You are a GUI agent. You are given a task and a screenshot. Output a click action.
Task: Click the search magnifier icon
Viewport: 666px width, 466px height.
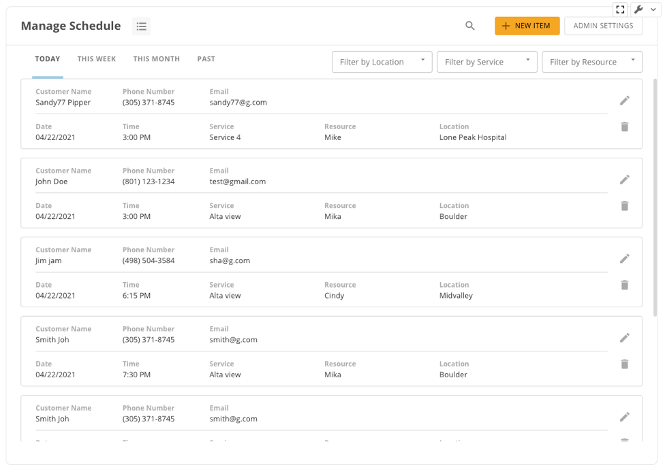pos(470,25)
